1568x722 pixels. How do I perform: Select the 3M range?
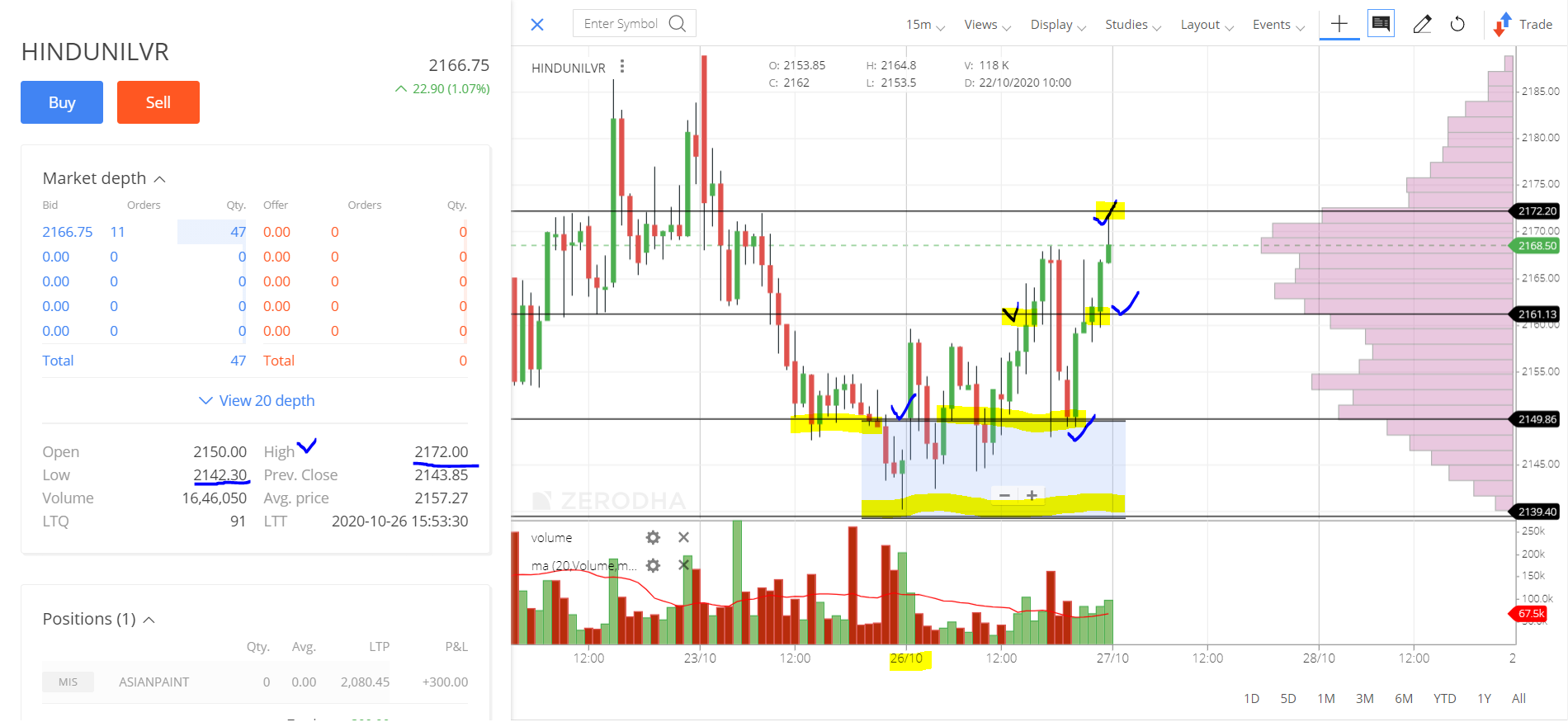point(1365,698)
